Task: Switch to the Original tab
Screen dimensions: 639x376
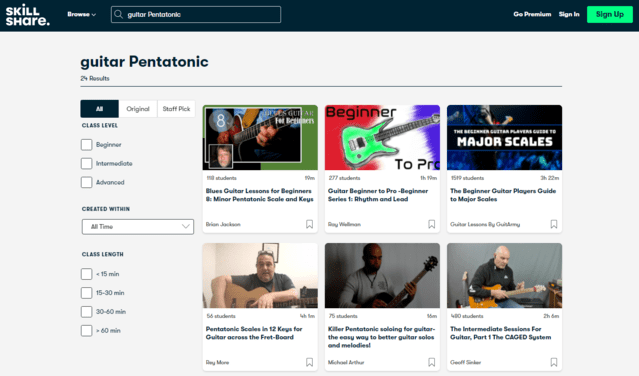Action: pyautogui.click(x=138, y=109)
